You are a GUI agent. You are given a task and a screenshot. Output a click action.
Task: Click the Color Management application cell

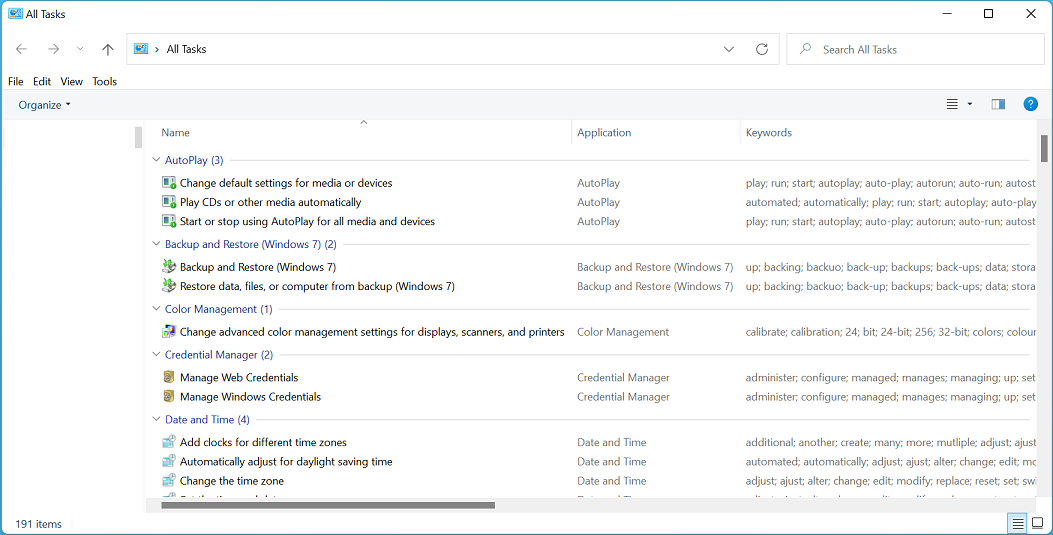pos(623,332)
